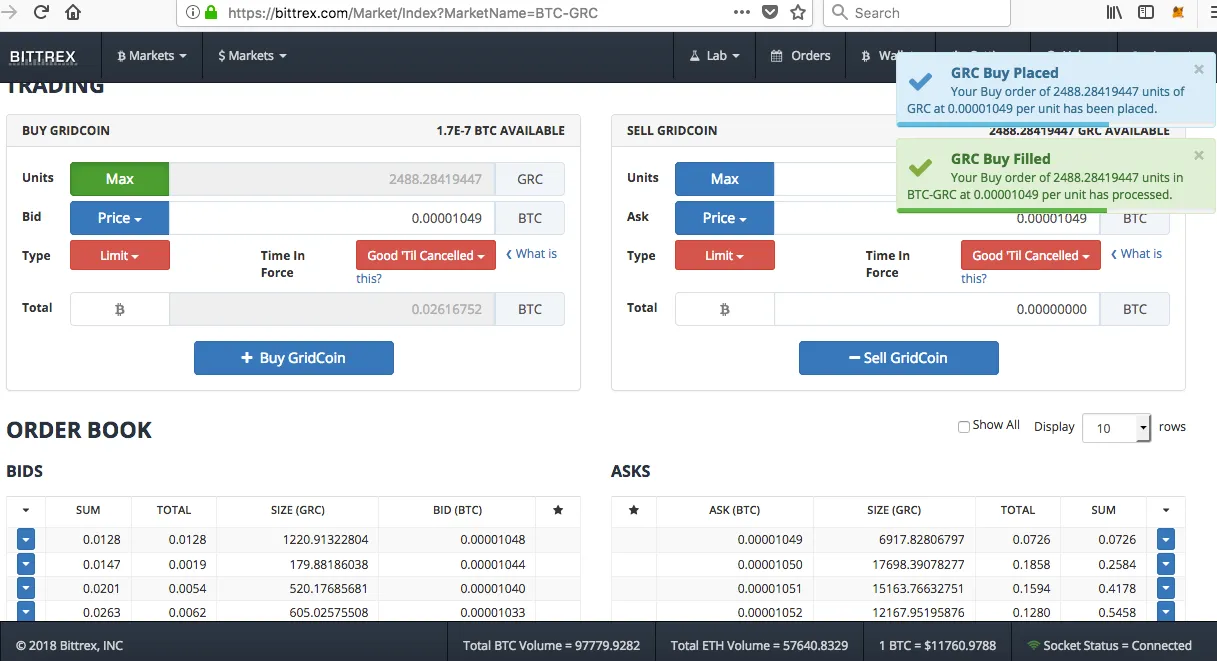The image size is (1217, 661).
Task: Show site information icon in address bar
Action: tap(193, 13)
